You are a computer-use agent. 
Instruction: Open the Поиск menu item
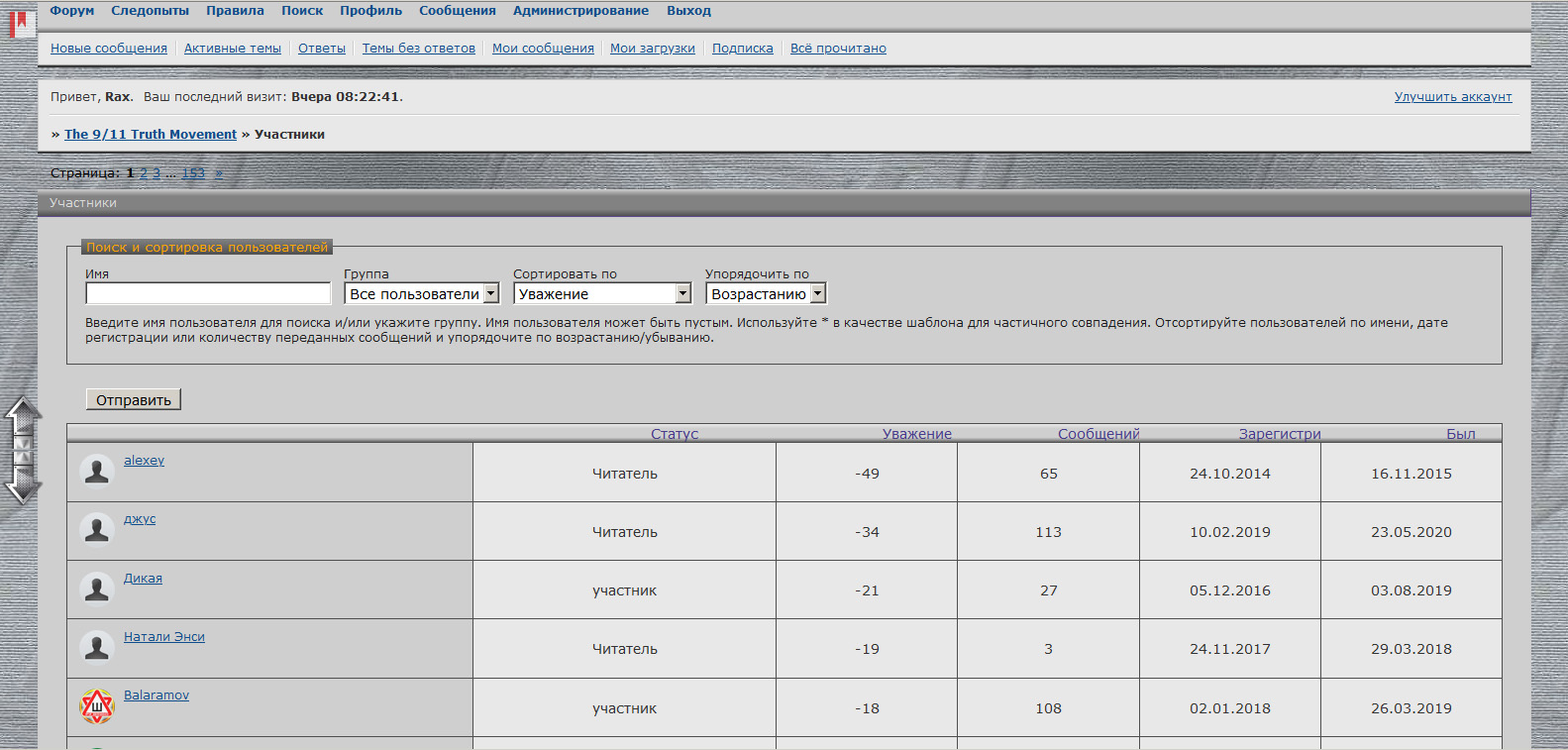(x=302, y=11)
